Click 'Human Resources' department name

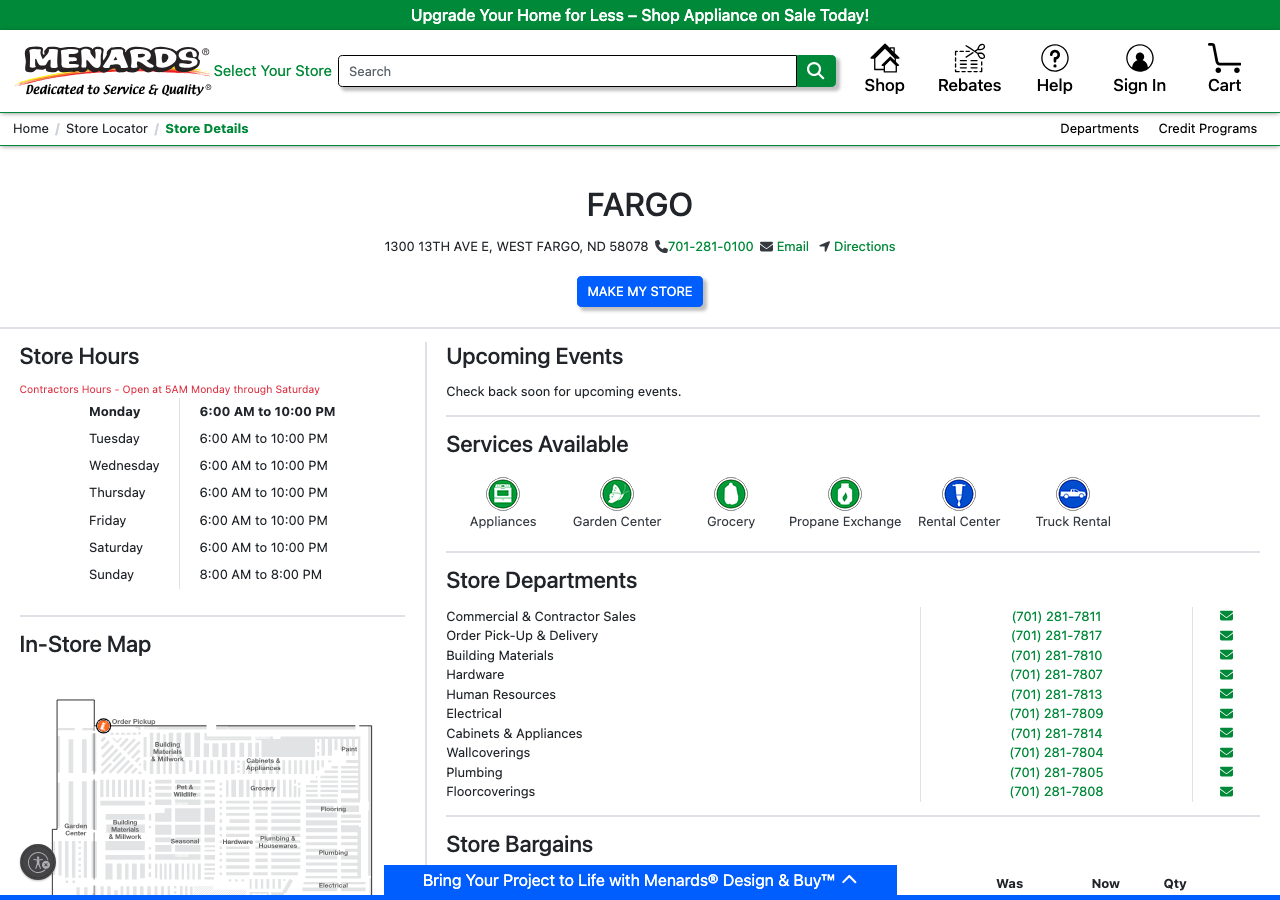[x=501, y=695]
